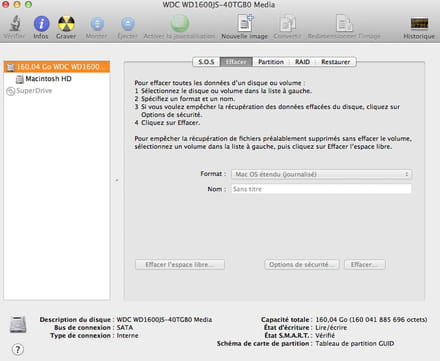Go to the Restaurer tab
The height and width of the screenshot is (361, 440).
pyautogui.click(x=335, y=62)
